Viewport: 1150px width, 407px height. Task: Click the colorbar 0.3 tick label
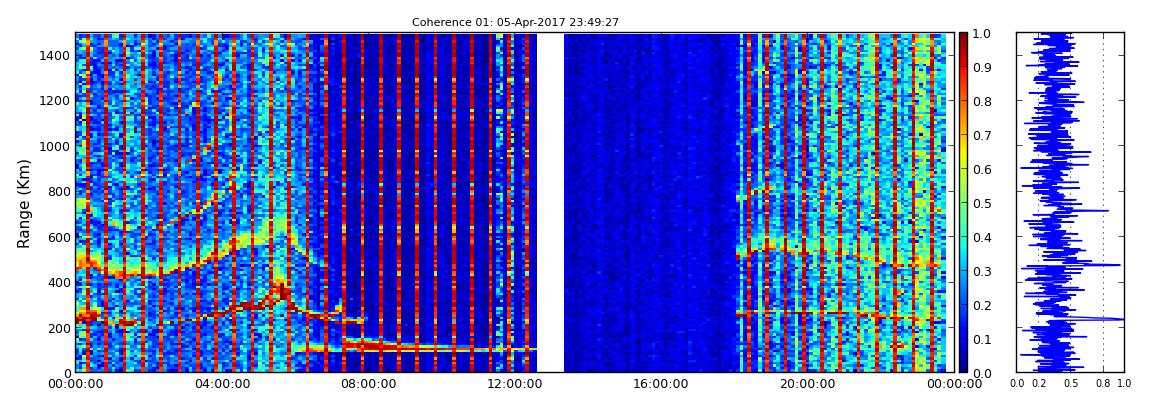point(980,271)
